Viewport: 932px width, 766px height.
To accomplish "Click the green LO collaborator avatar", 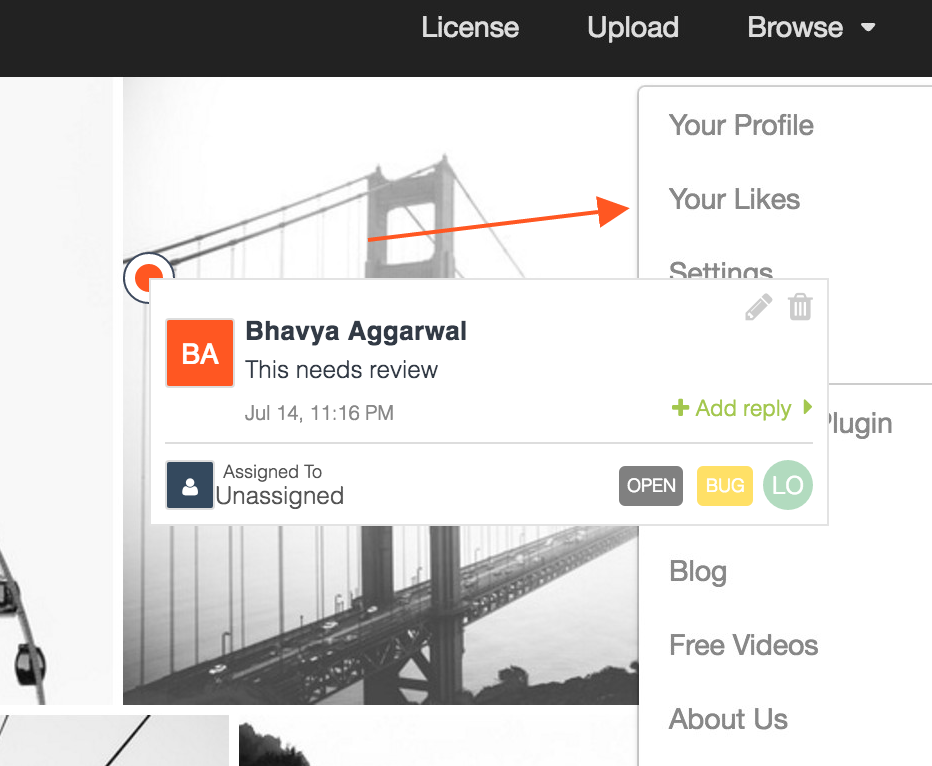I will pos(788,485).
